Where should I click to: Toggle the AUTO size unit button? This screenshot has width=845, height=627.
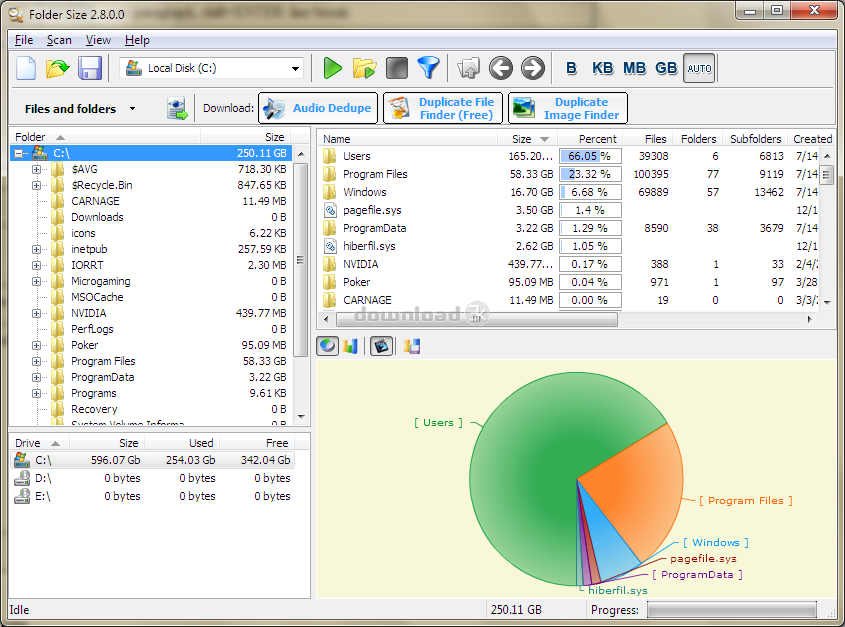[699, 68]
